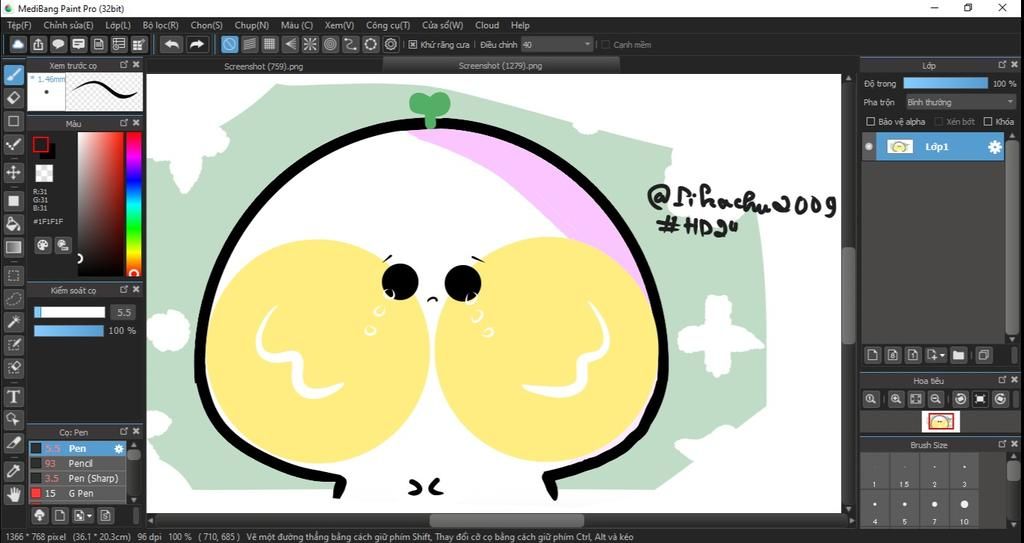This screenshot has height=543, width=1024.
Task: Select the Hand tool
Action: 14,494
